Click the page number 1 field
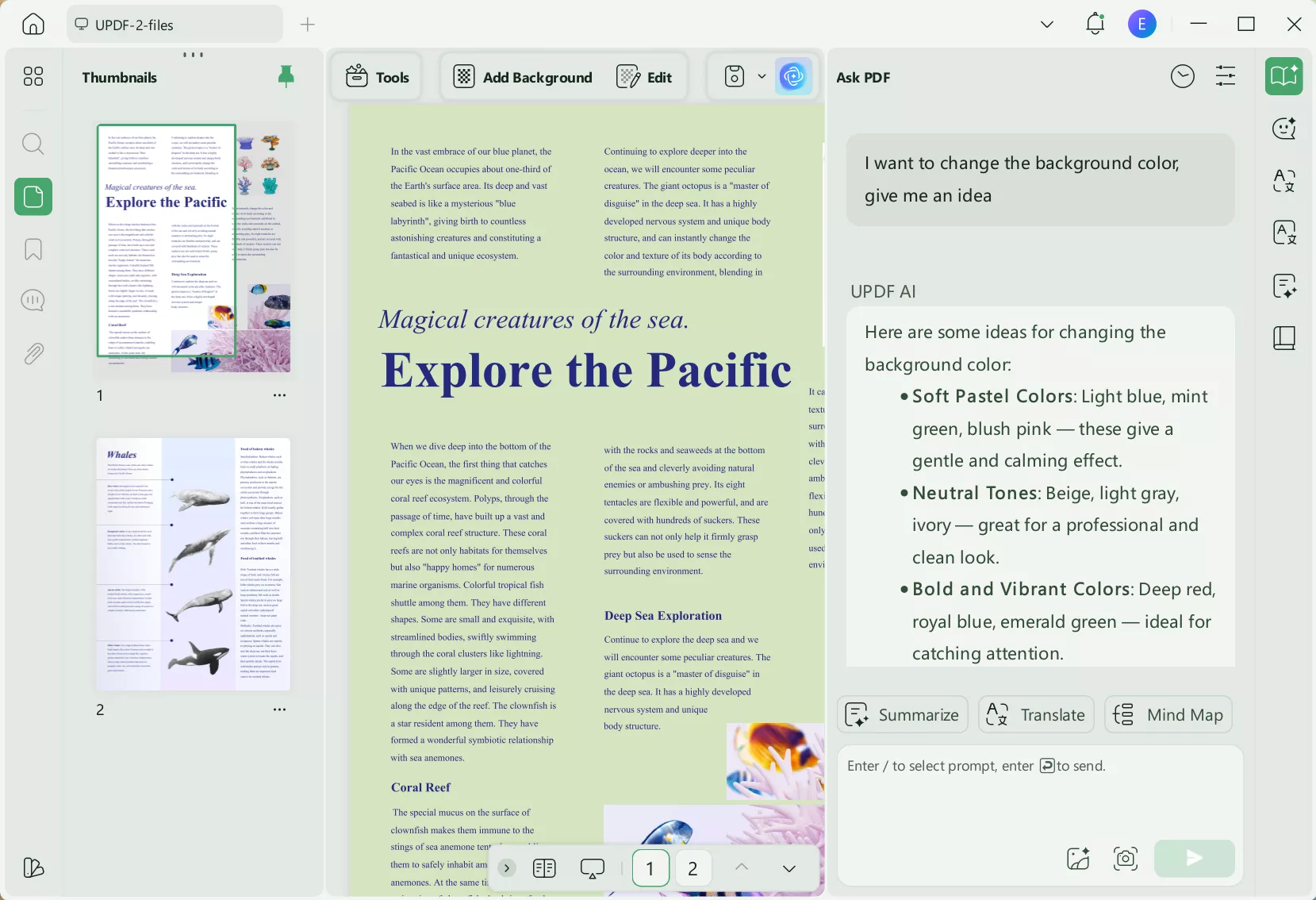The height and width of the screenshot is (900, 1316). (x=650, y=868)
